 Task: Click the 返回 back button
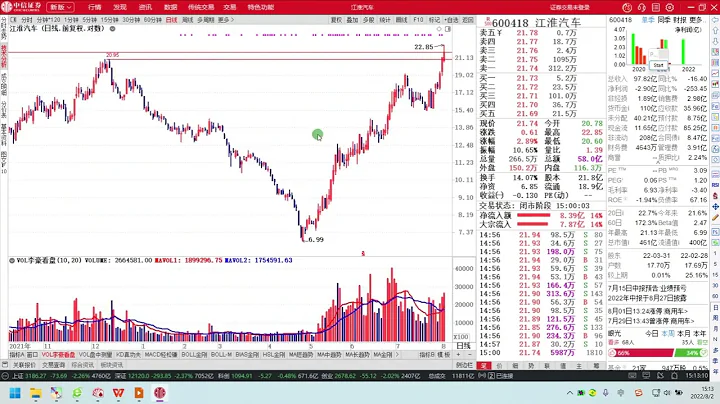point(467,20)
